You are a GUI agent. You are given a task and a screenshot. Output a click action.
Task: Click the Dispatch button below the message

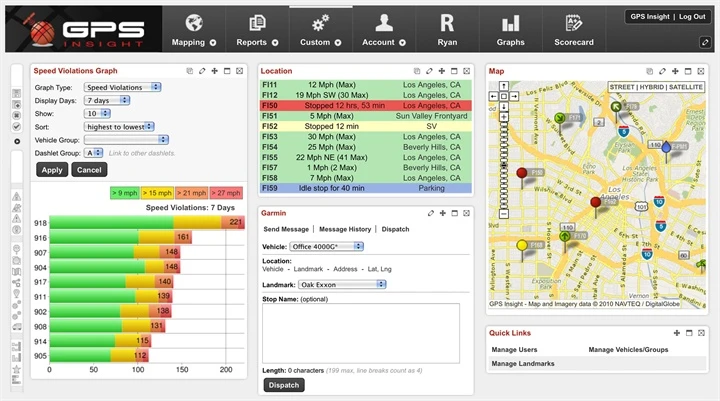pyautogui.click(x=284, y=385)
